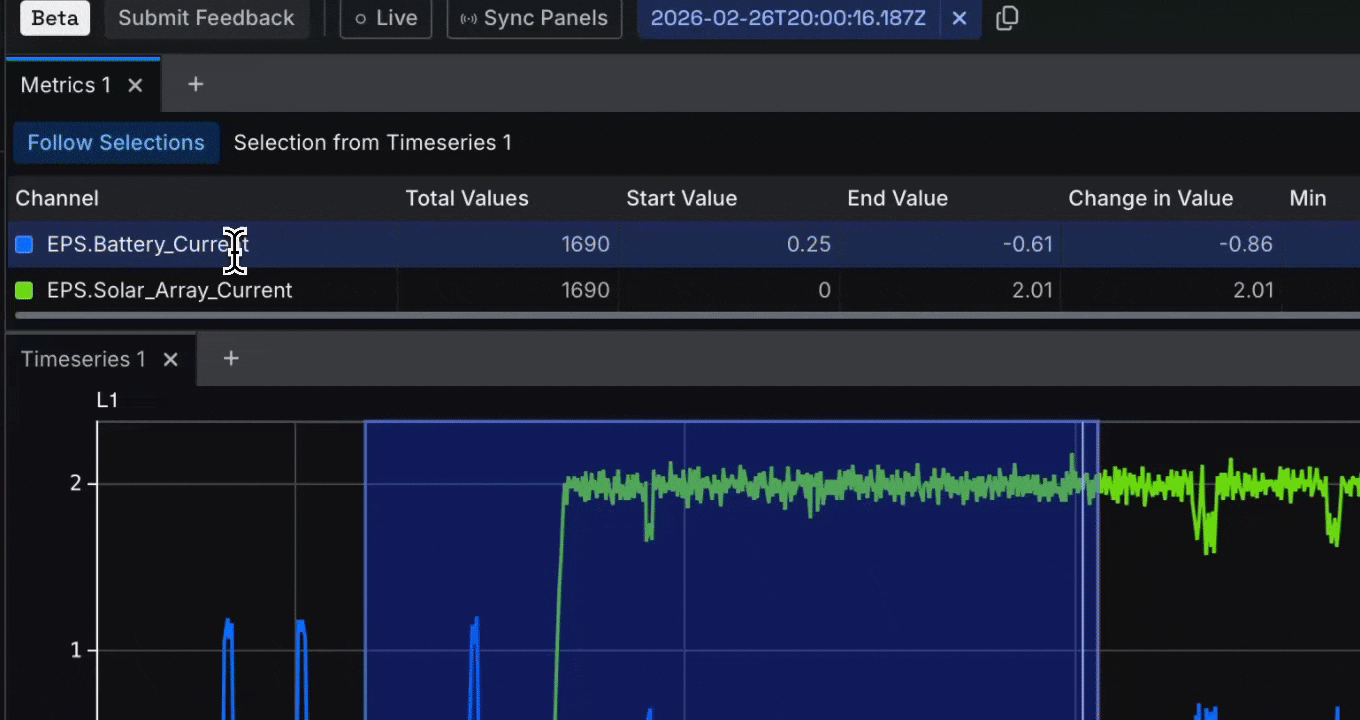Image resolution: width=1360 pixels, height=720 pixels.
Task: Click blue swatch for EPS.Battery_Current
Action: [24, 244]
